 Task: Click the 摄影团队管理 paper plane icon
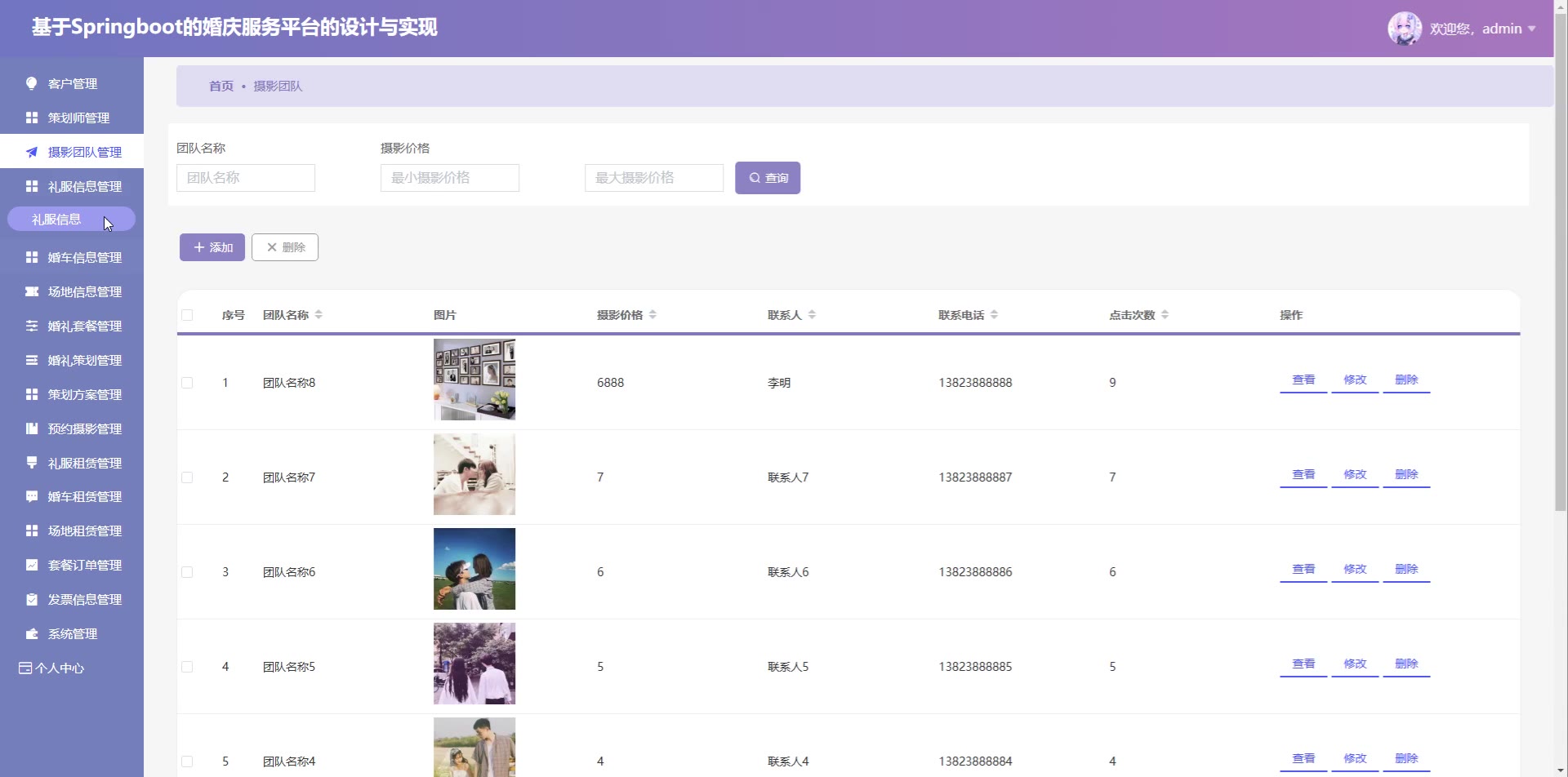(32, 152)
